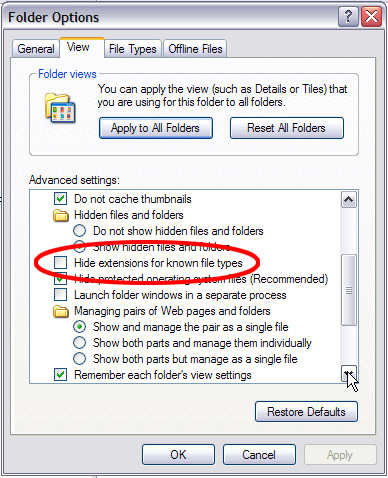Viewport: 388px width, 478px height.
Task: Close the Folder Options dialog
Action: (371, 16)
